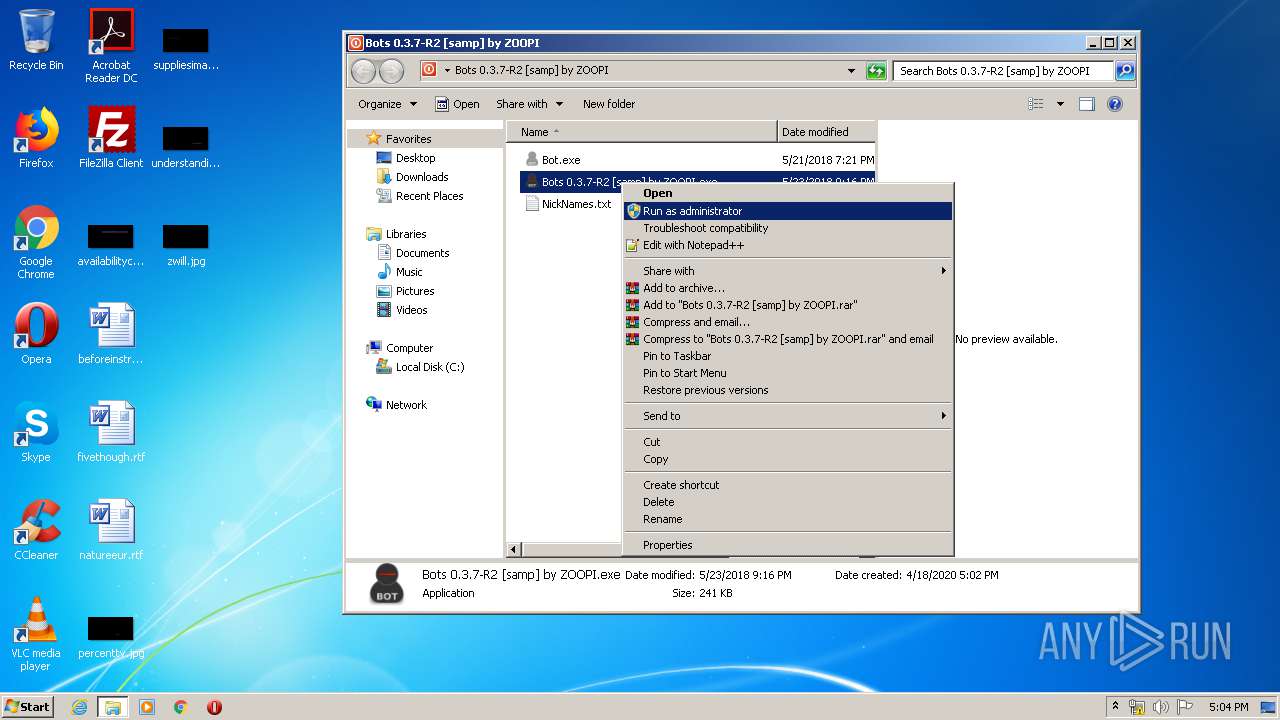Choose Add to archive... option
1280x720 pixels.
(x=787, y=288)
